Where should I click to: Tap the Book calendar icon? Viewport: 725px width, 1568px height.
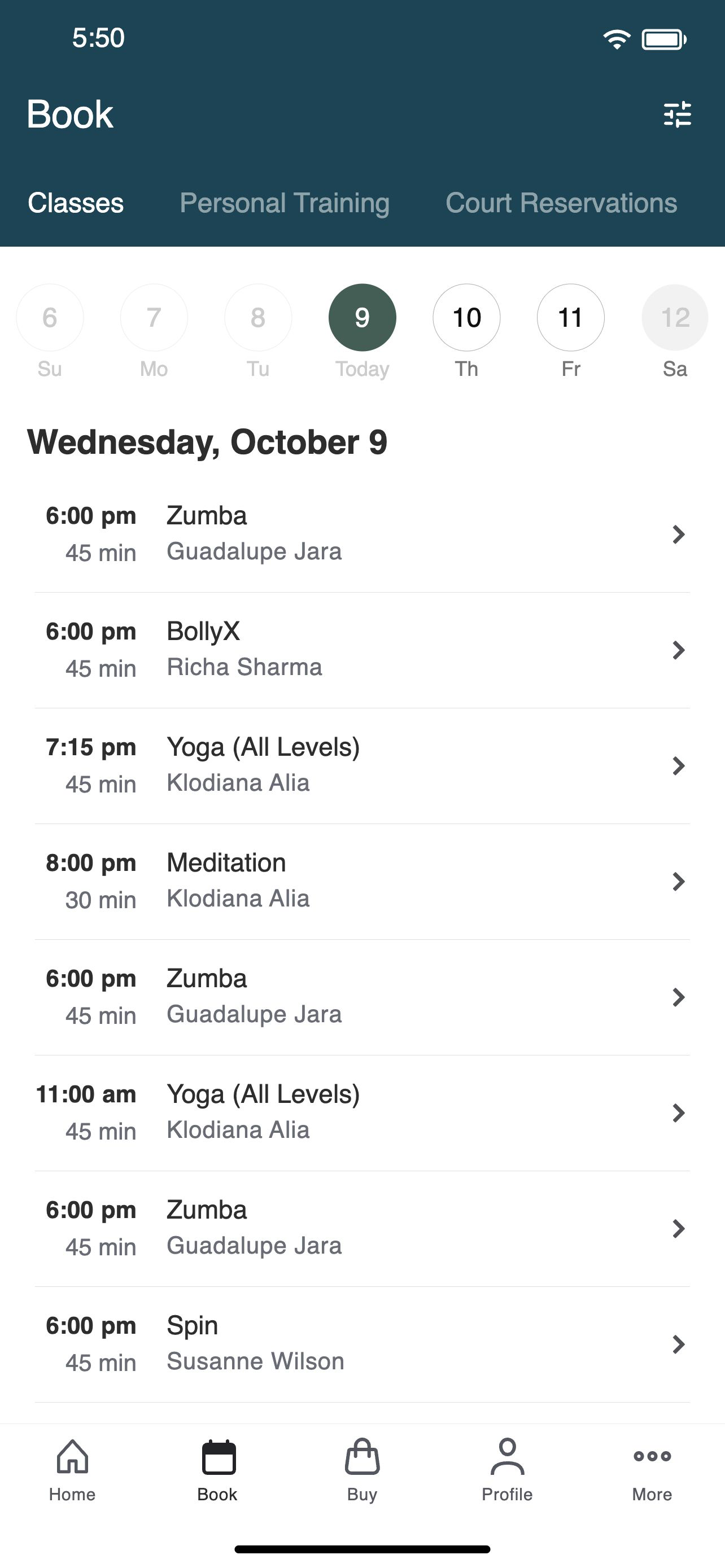[x=219, y=1457]
